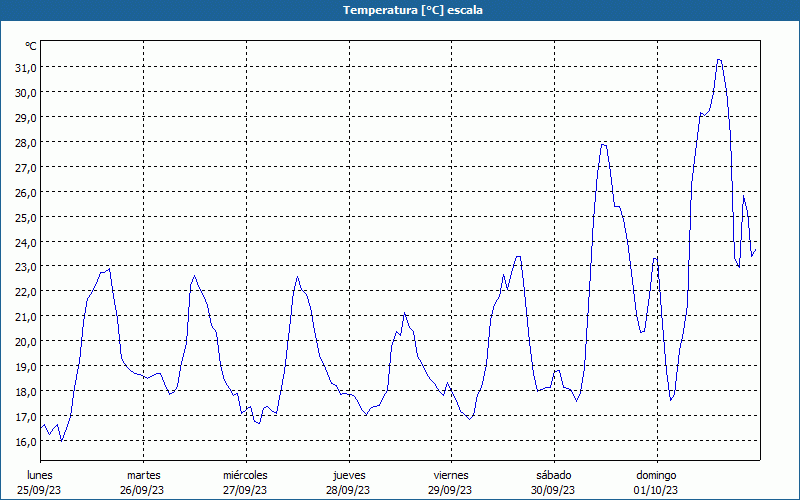The width and height of the screenshot is (800, 500).
Task: Click the 'sábado' day label
Action: [x=554, y=475]
